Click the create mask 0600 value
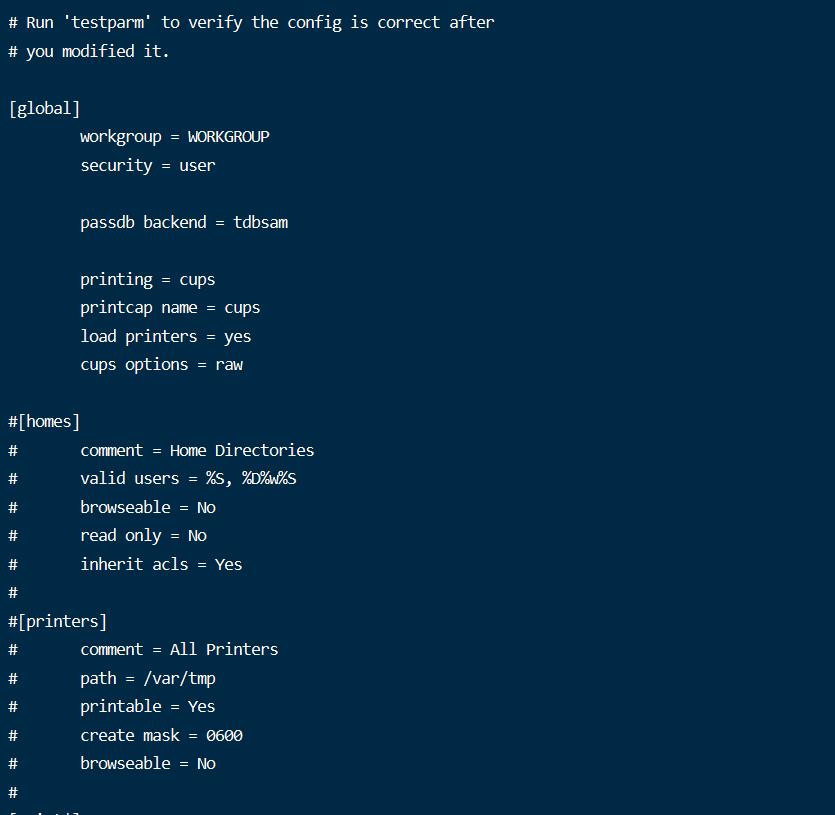 click(224, 735)
